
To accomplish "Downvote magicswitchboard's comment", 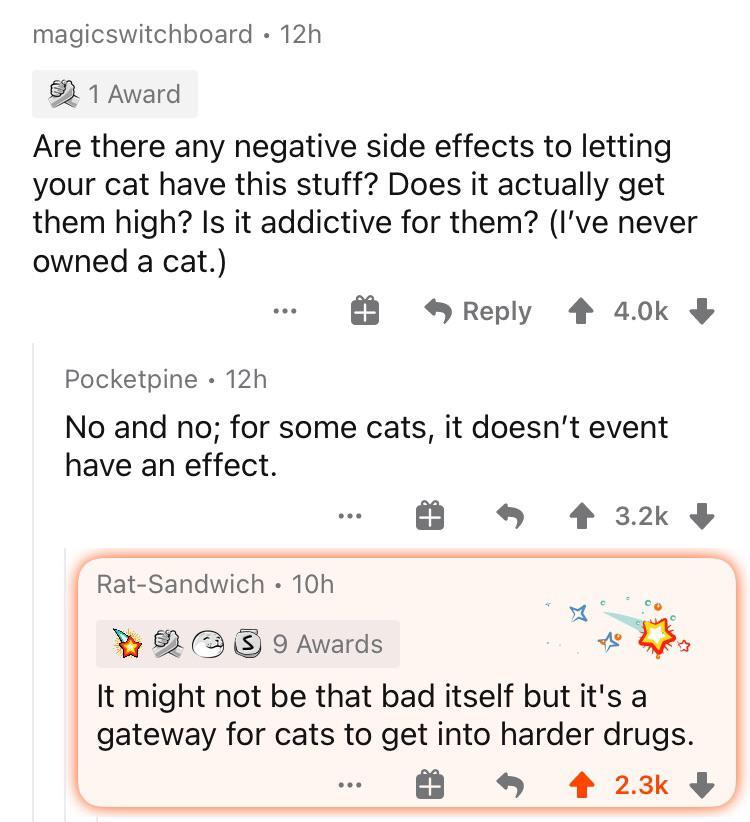I will tap(701, 311).
